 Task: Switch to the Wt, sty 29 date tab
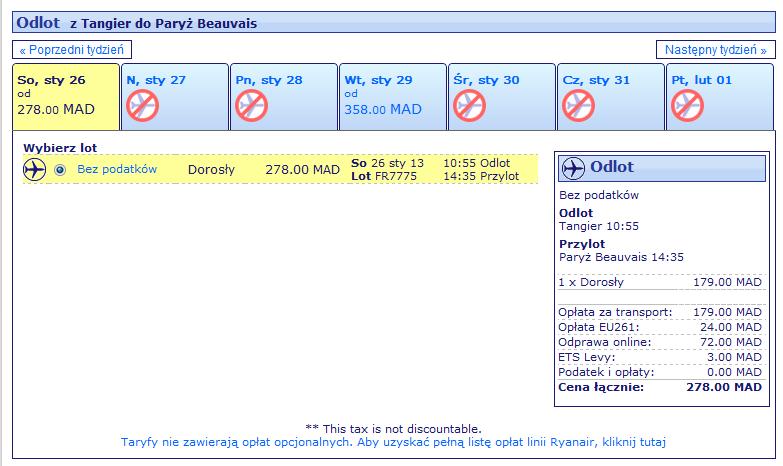(x=392, y=96)
